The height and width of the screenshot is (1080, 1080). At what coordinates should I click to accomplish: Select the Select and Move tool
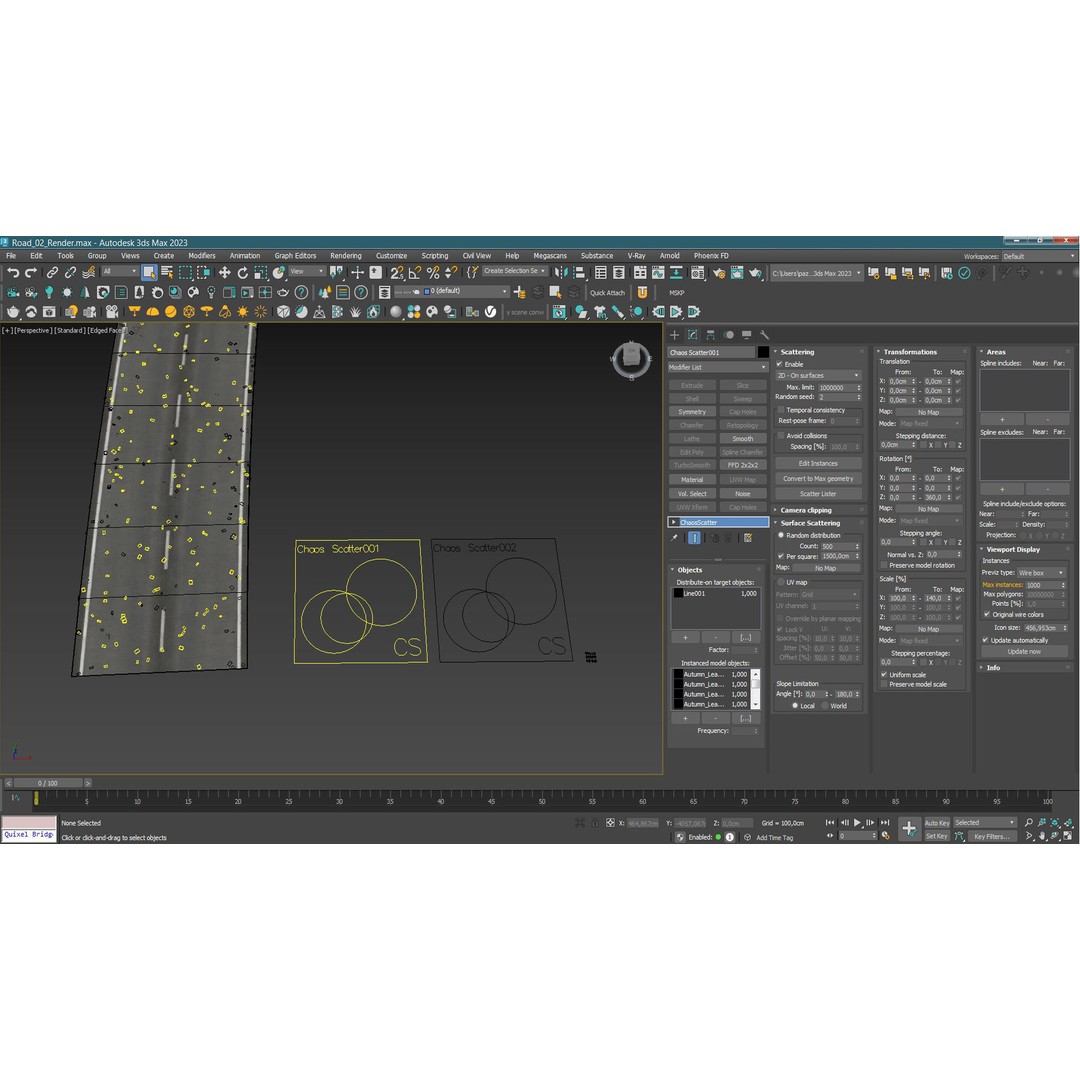[x=225, y=274]
